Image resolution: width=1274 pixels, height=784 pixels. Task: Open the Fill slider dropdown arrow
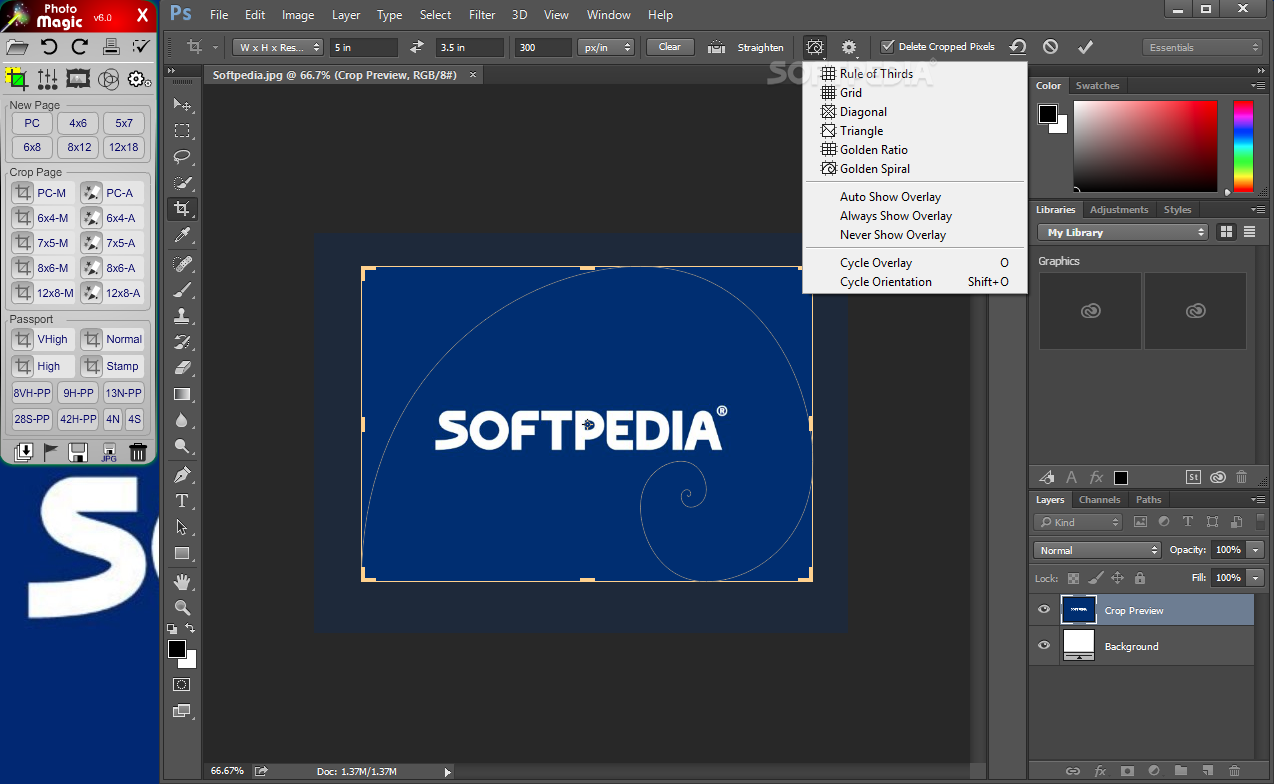click(x=1255, y=578)
